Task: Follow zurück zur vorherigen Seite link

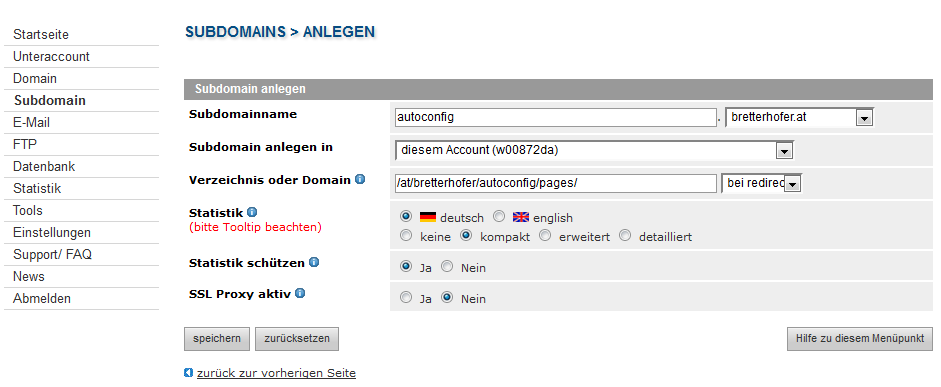Action: 276,373
